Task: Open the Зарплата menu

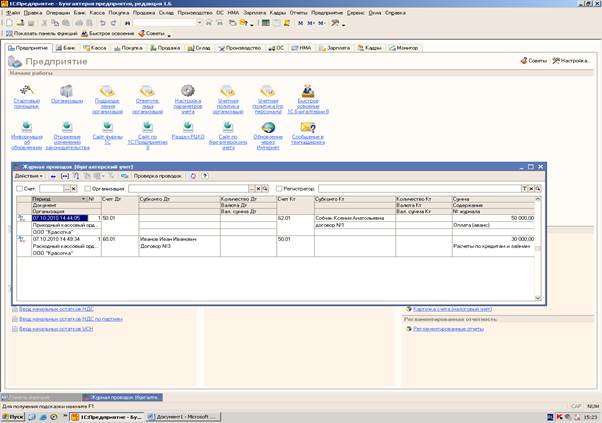Action: (x=255, y=13)
